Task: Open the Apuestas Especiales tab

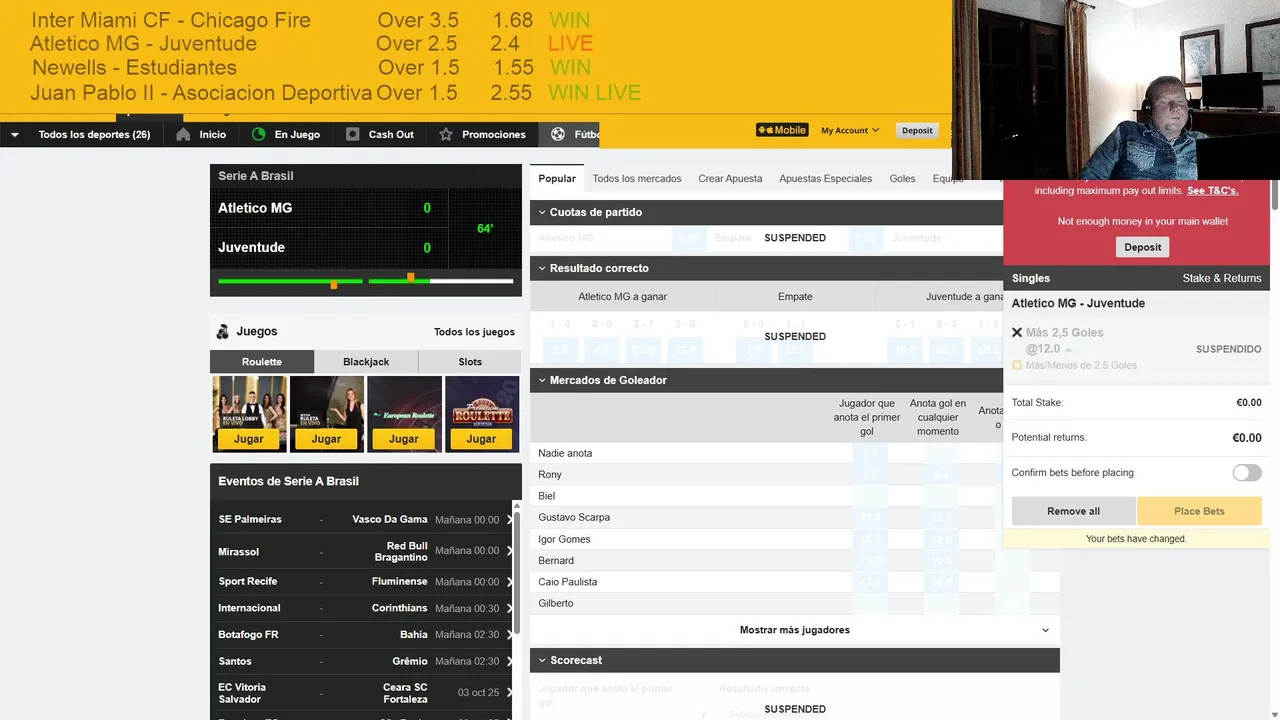Action: pyautogui.click(x=825, y=179)
